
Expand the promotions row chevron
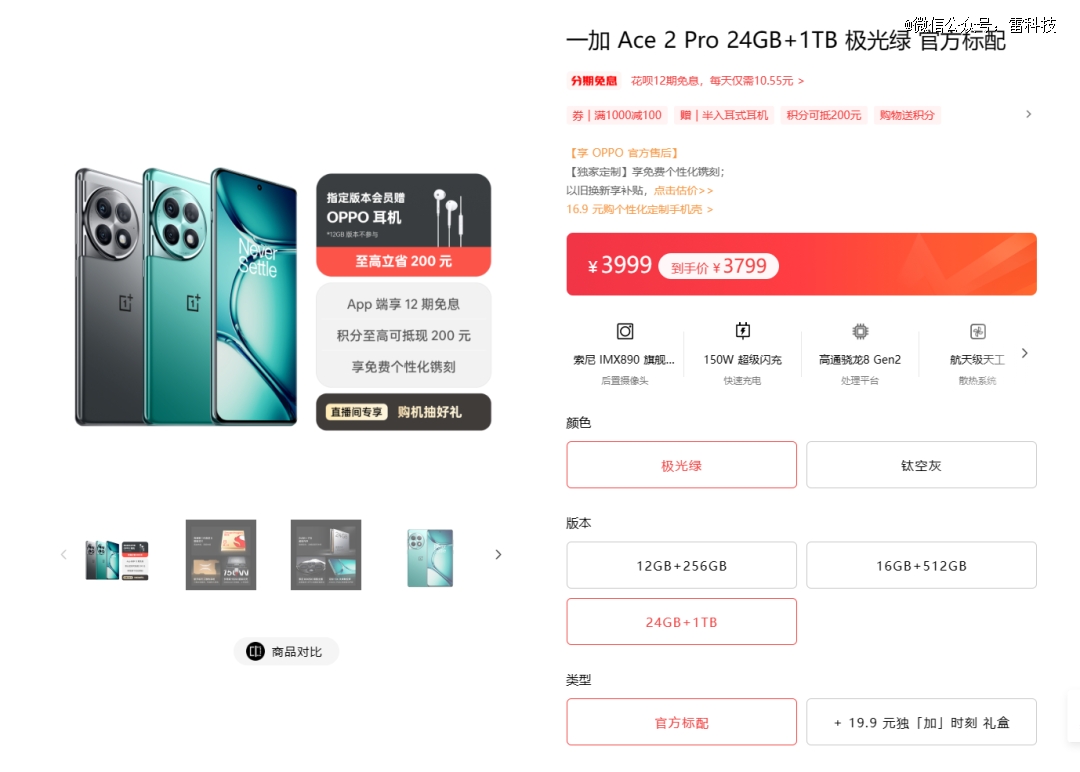[x=1028, y=114]
